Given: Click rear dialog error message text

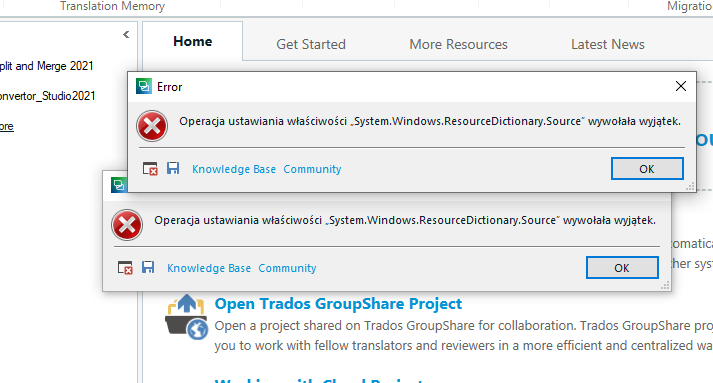Looking at the screenshot, I should tap(405, 221).
